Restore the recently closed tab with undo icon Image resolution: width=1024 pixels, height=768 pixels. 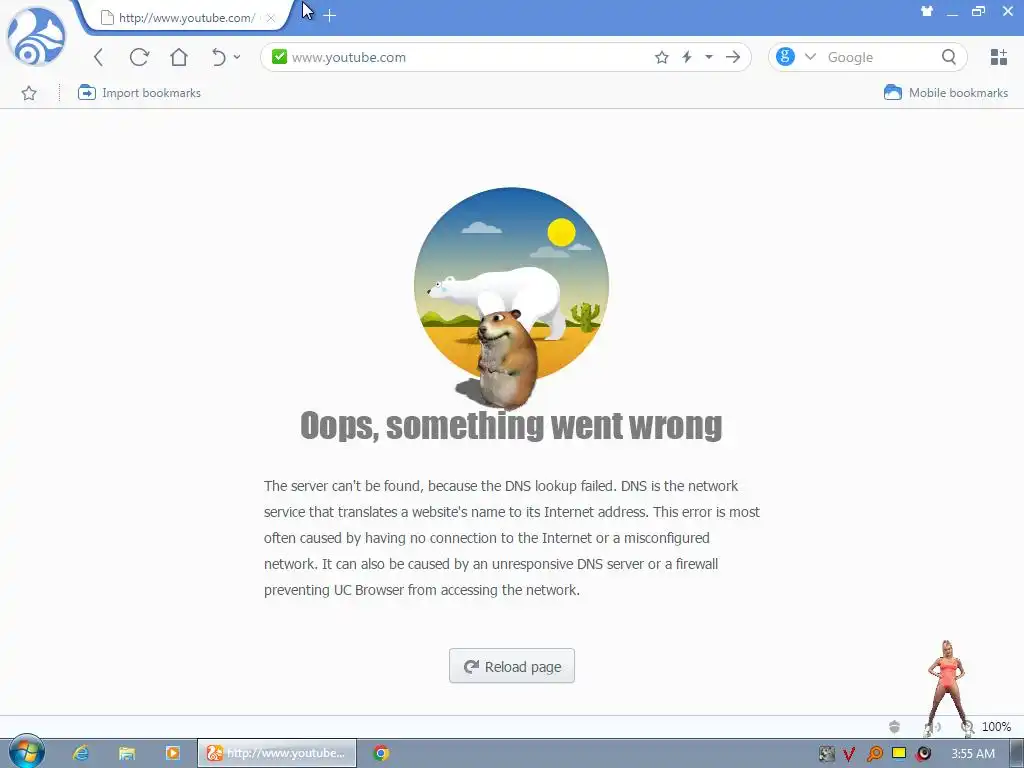click(219, 57)
